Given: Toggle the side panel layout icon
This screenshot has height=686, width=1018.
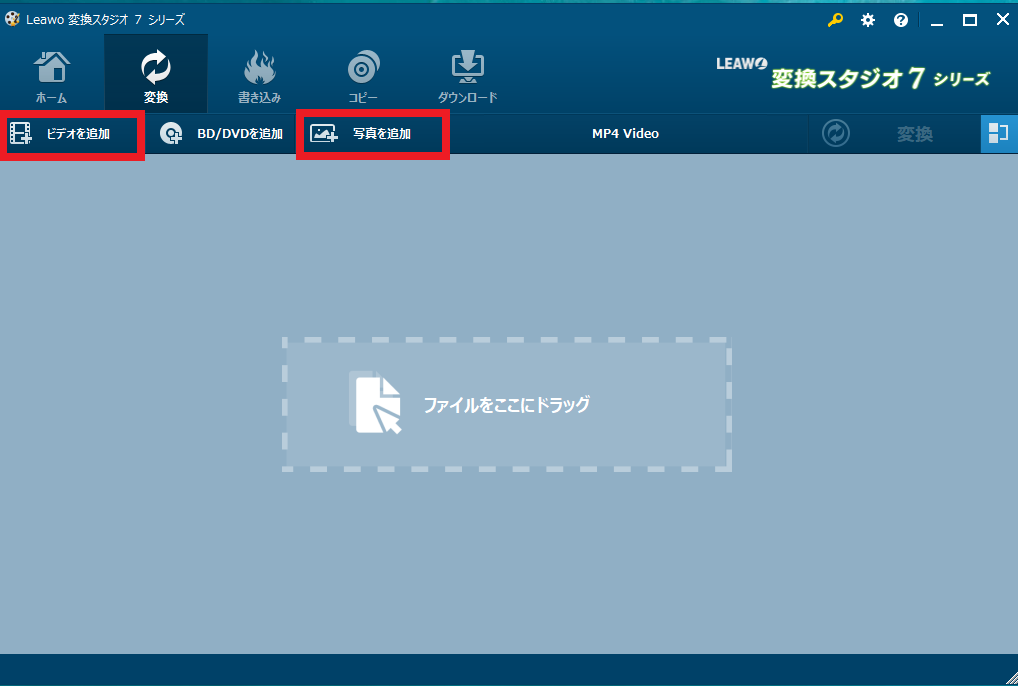Looking at the screenshot, I should click(x=998, y=134).
